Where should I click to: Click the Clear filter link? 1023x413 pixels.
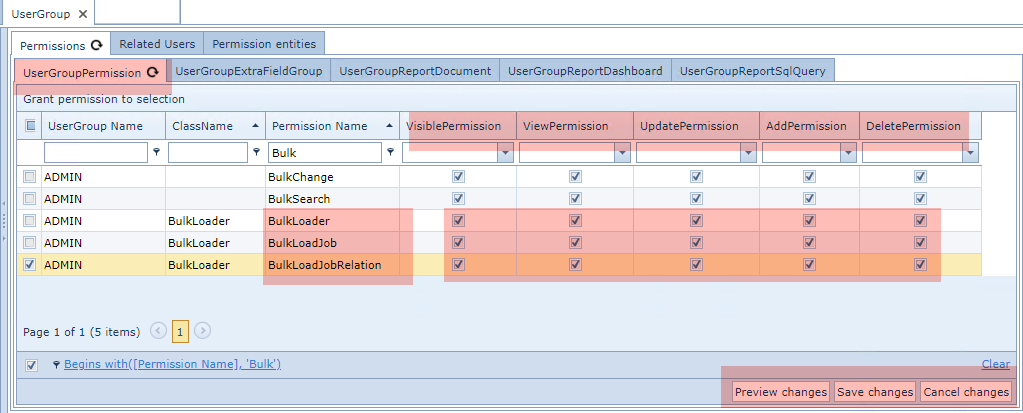tap(996, 364)
